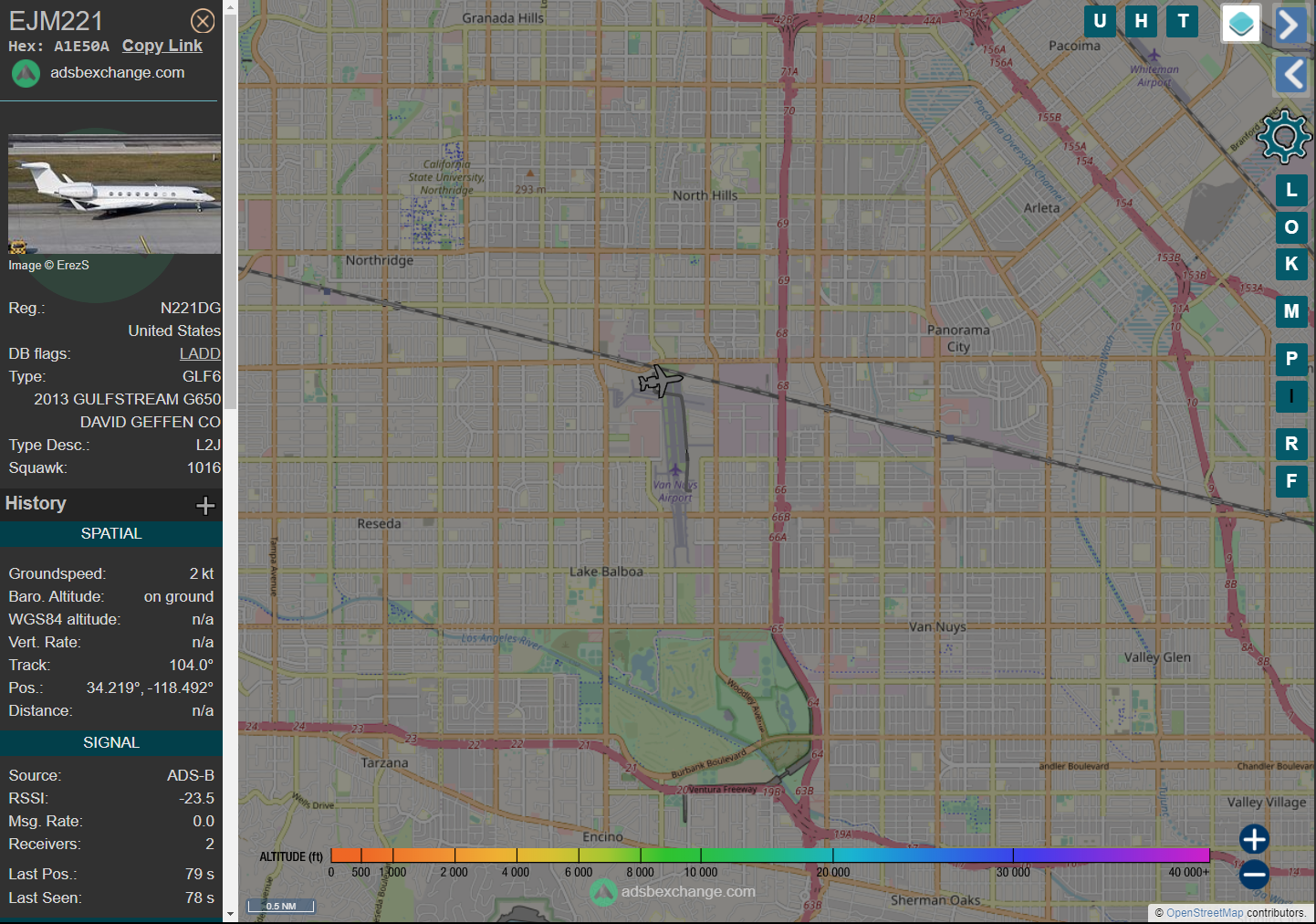Click the Groundspeed 2 kt value

(202, 573)
